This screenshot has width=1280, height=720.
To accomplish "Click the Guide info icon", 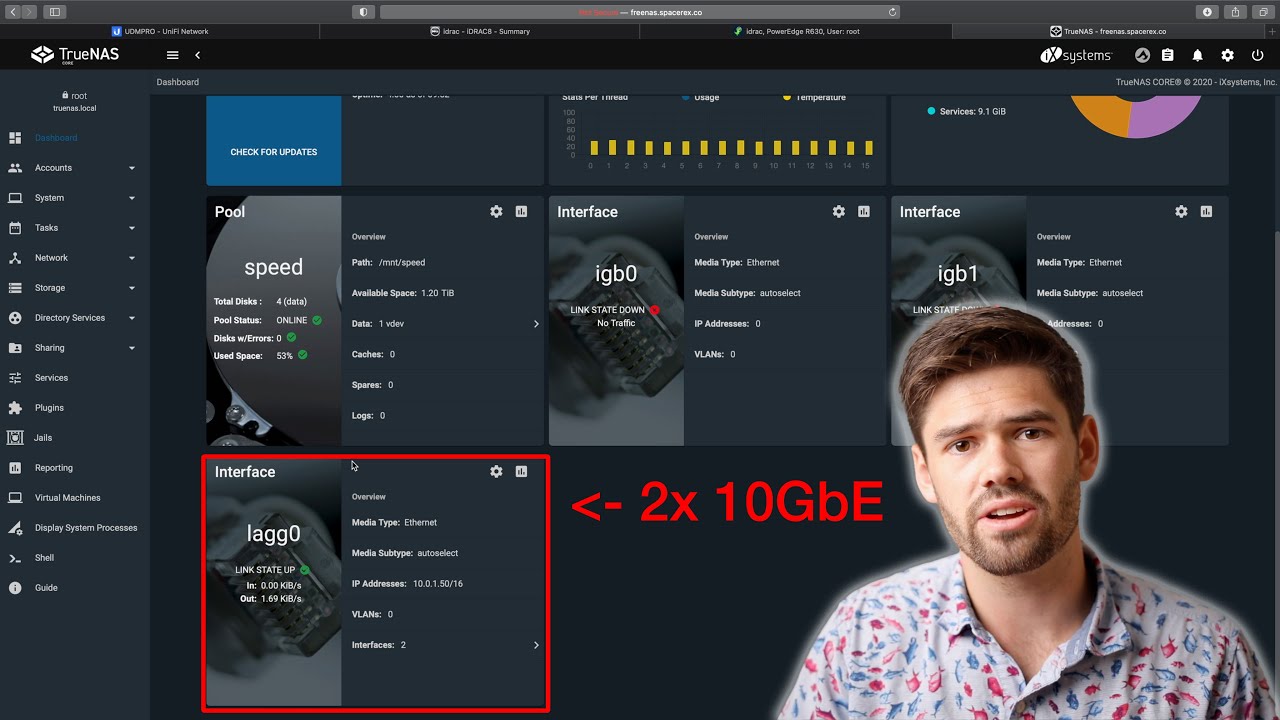I will (x=15, y=588).
